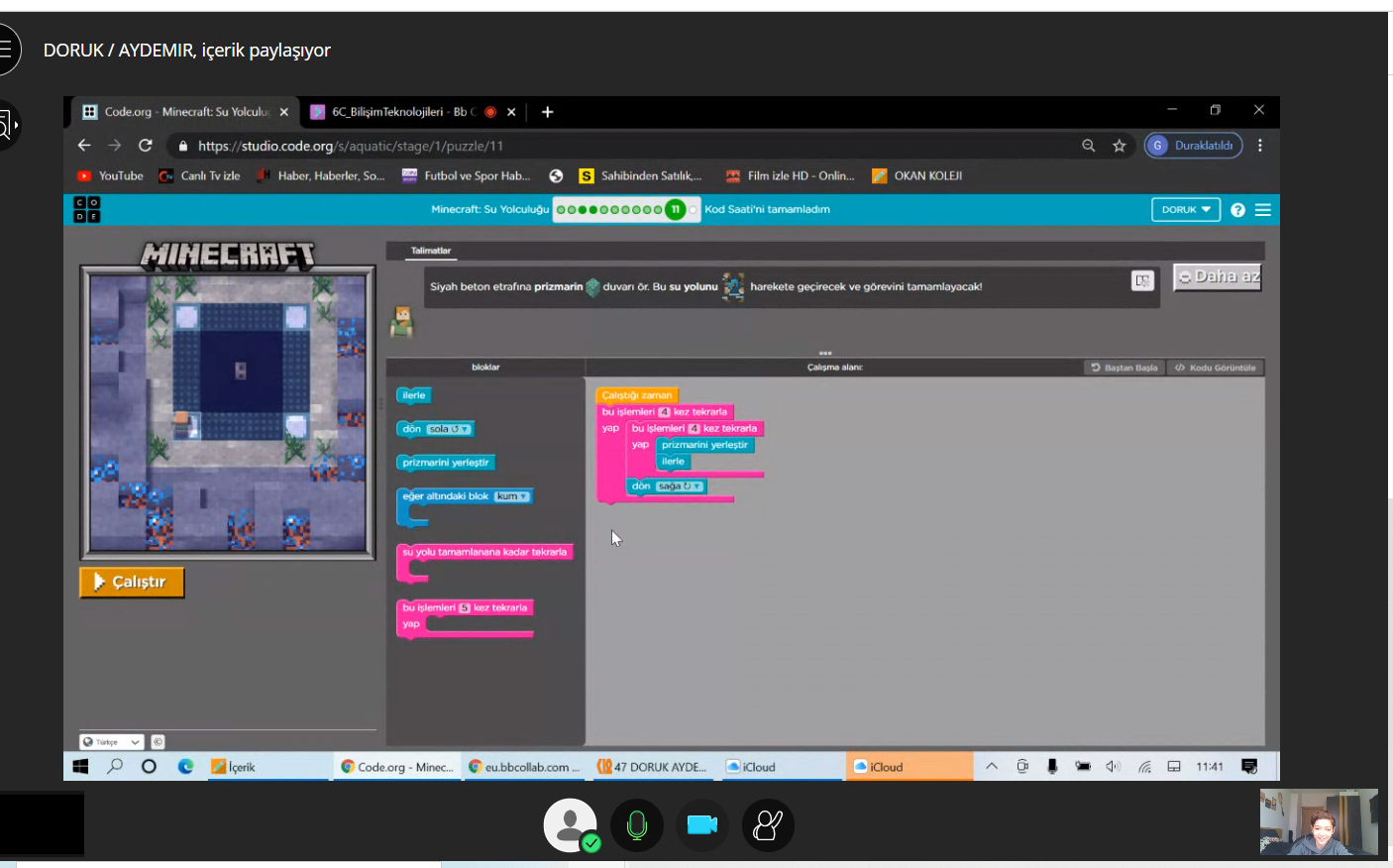
Task: Open the DORUK user dropdown
Action: pos(1185,210)
